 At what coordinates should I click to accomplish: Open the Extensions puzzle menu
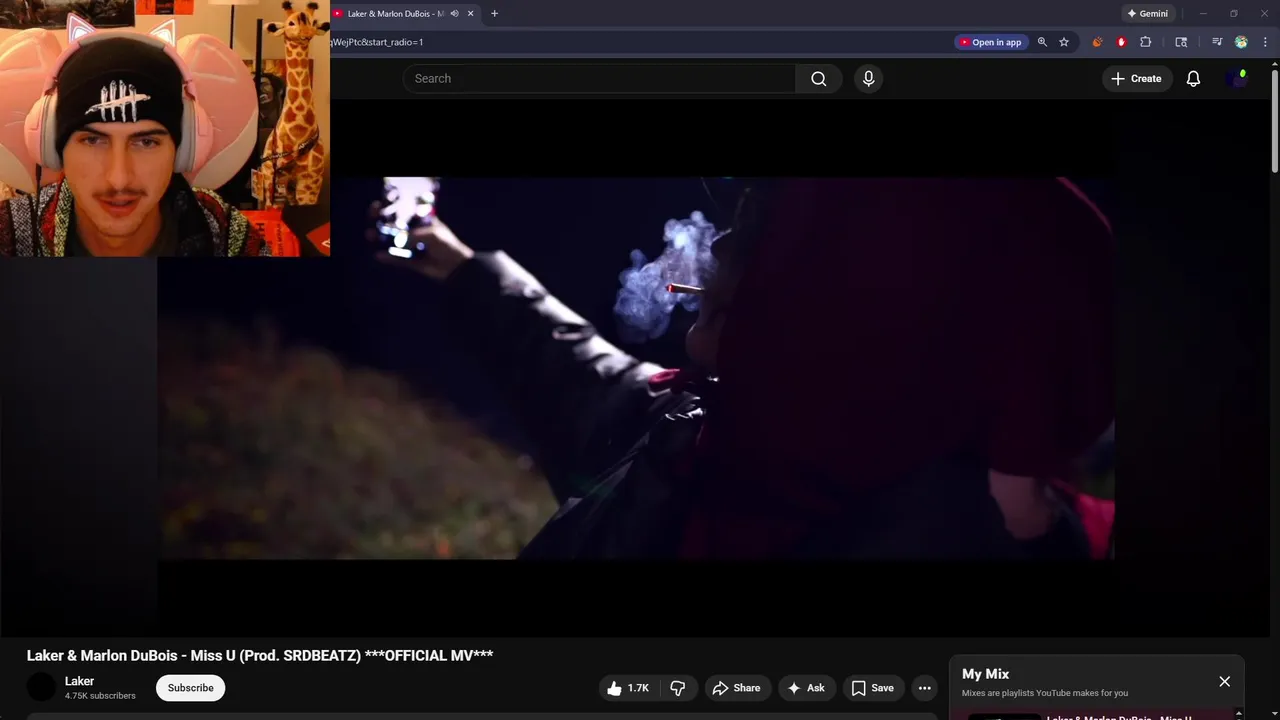coord(1146,42)
